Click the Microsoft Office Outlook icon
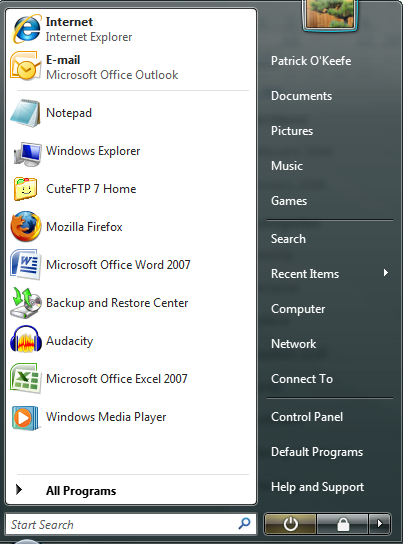Screen dimensions: 403x544 [x=26, y=66]
